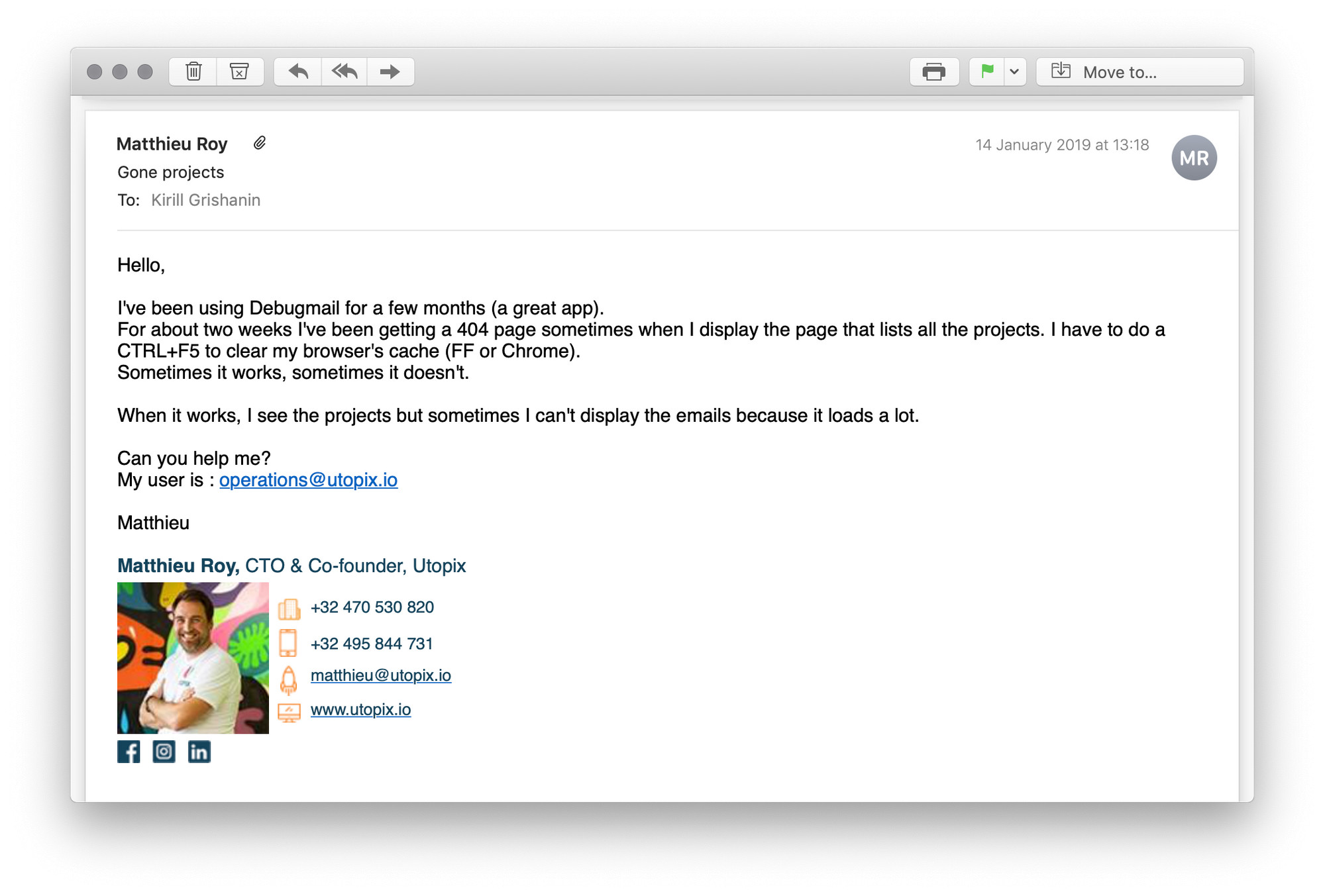
Task: Click Matthieu Roy's signature photo
Action: [x=193, y=658]
